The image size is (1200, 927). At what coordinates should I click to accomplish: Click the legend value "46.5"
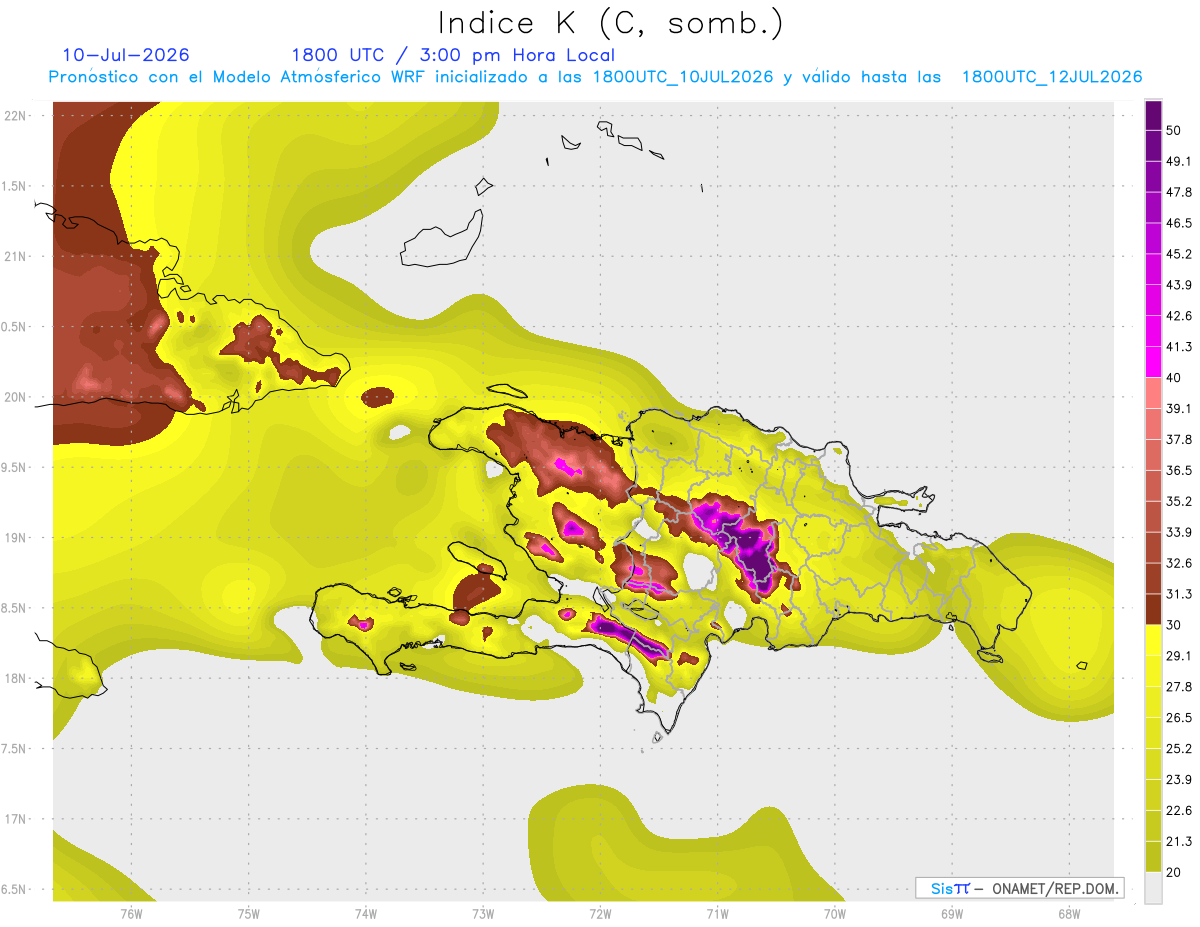tap(1179, 223)
